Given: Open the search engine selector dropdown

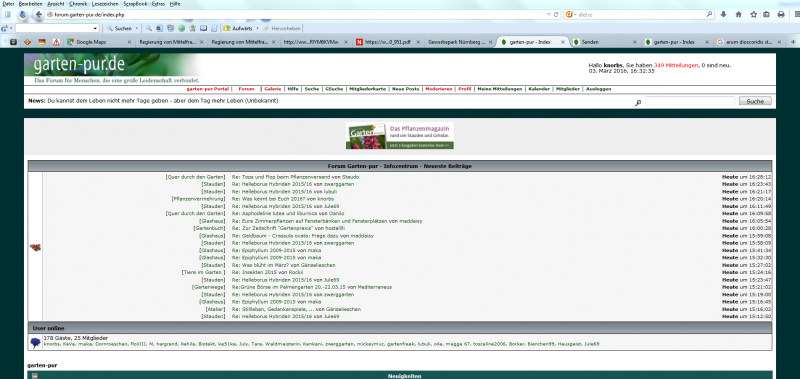Looking at the screenshot, I should coord(571,15).
